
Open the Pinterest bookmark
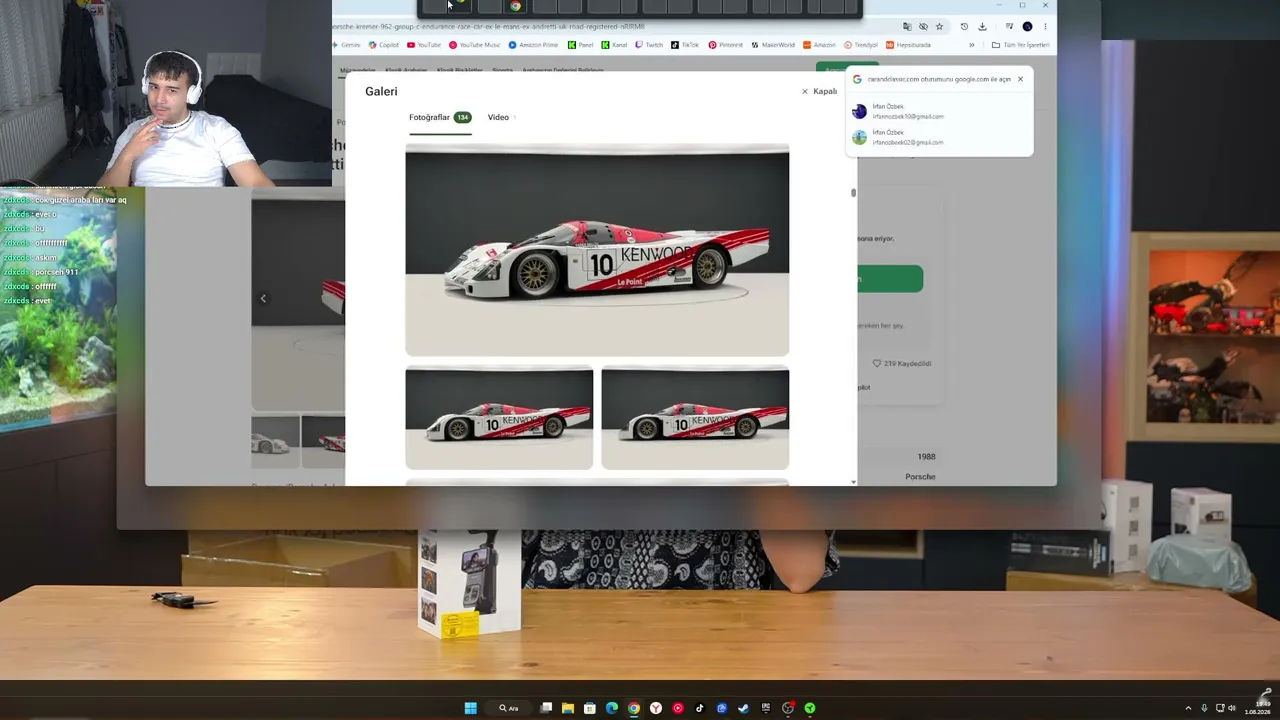(x=726, y=45)
